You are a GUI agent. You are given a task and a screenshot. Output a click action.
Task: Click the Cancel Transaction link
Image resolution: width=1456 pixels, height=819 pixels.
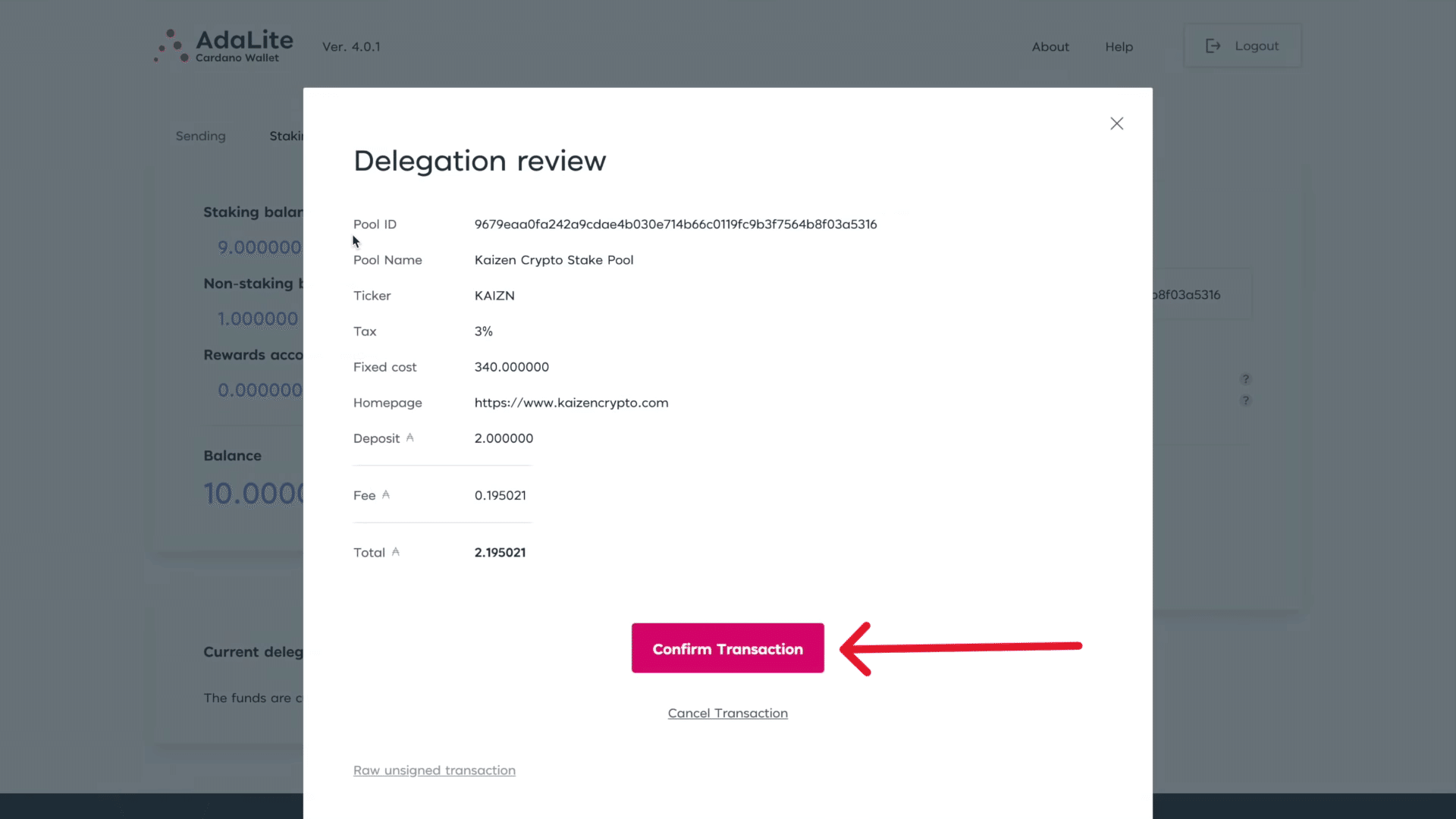coord(727,713)
